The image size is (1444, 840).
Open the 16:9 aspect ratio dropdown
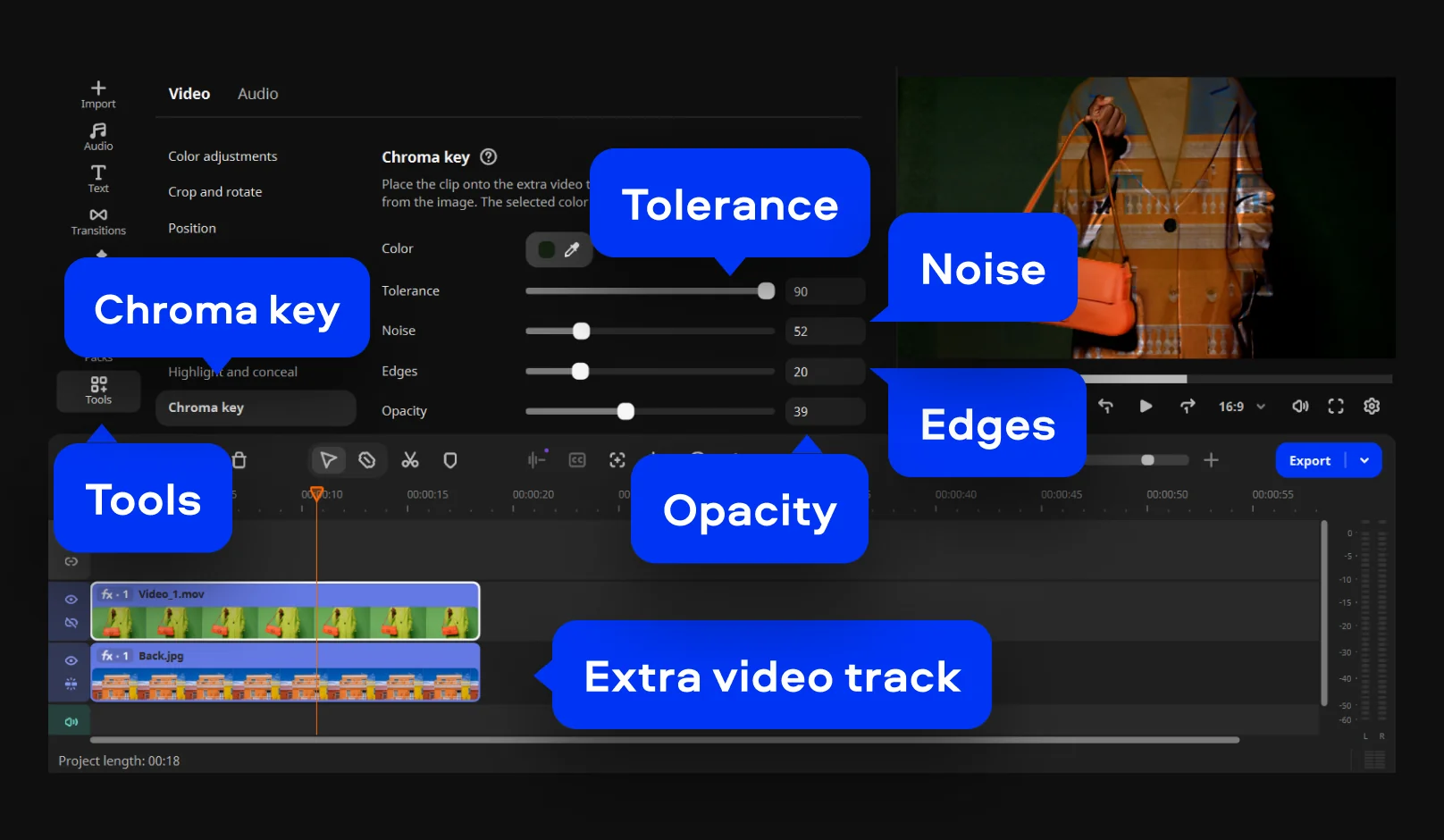point(1242,407)
